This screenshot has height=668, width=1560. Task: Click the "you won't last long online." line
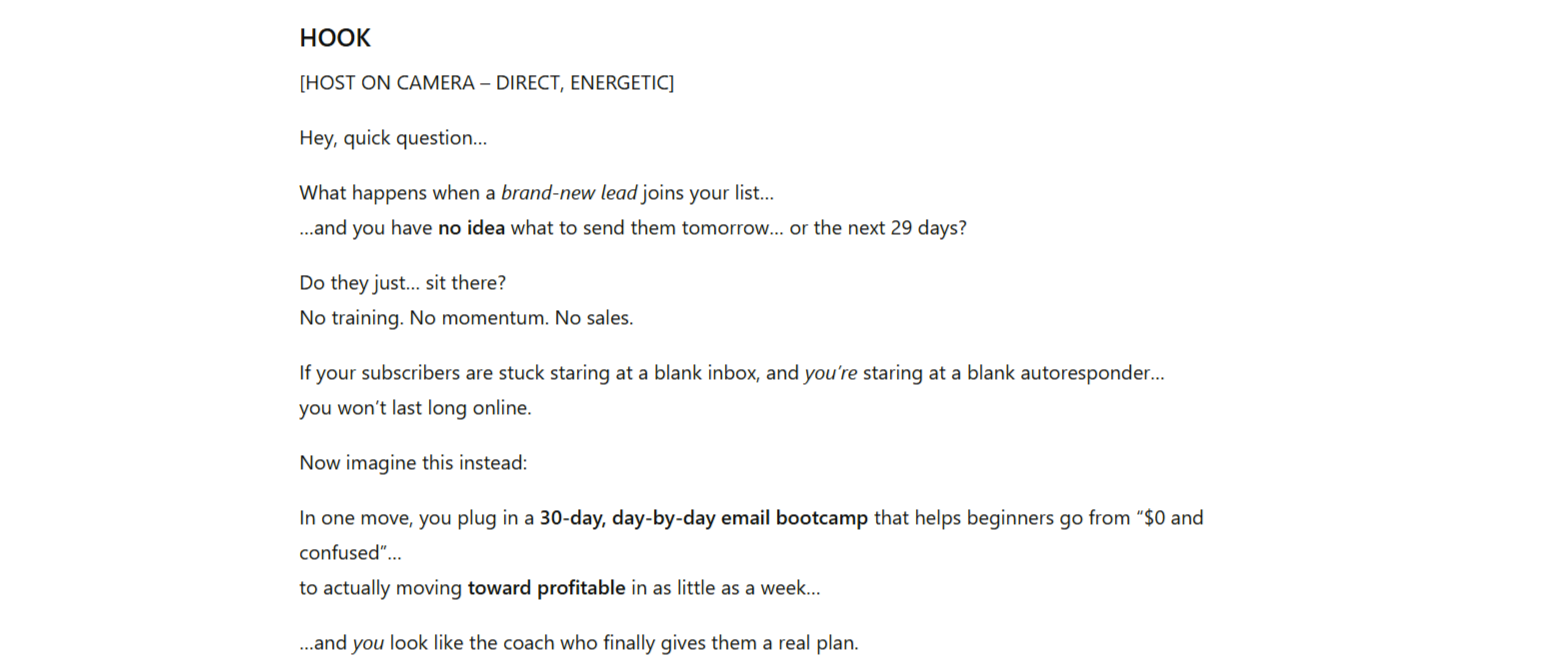(x=415, y=408)
